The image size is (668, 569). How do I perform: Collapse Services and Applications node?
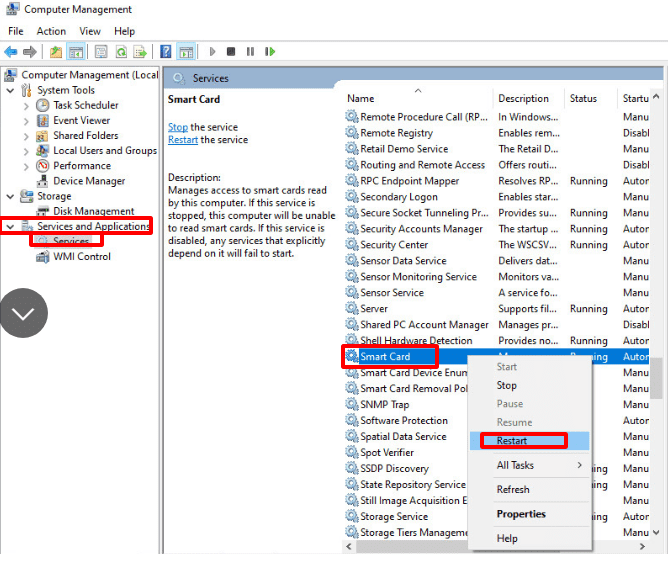11,227
